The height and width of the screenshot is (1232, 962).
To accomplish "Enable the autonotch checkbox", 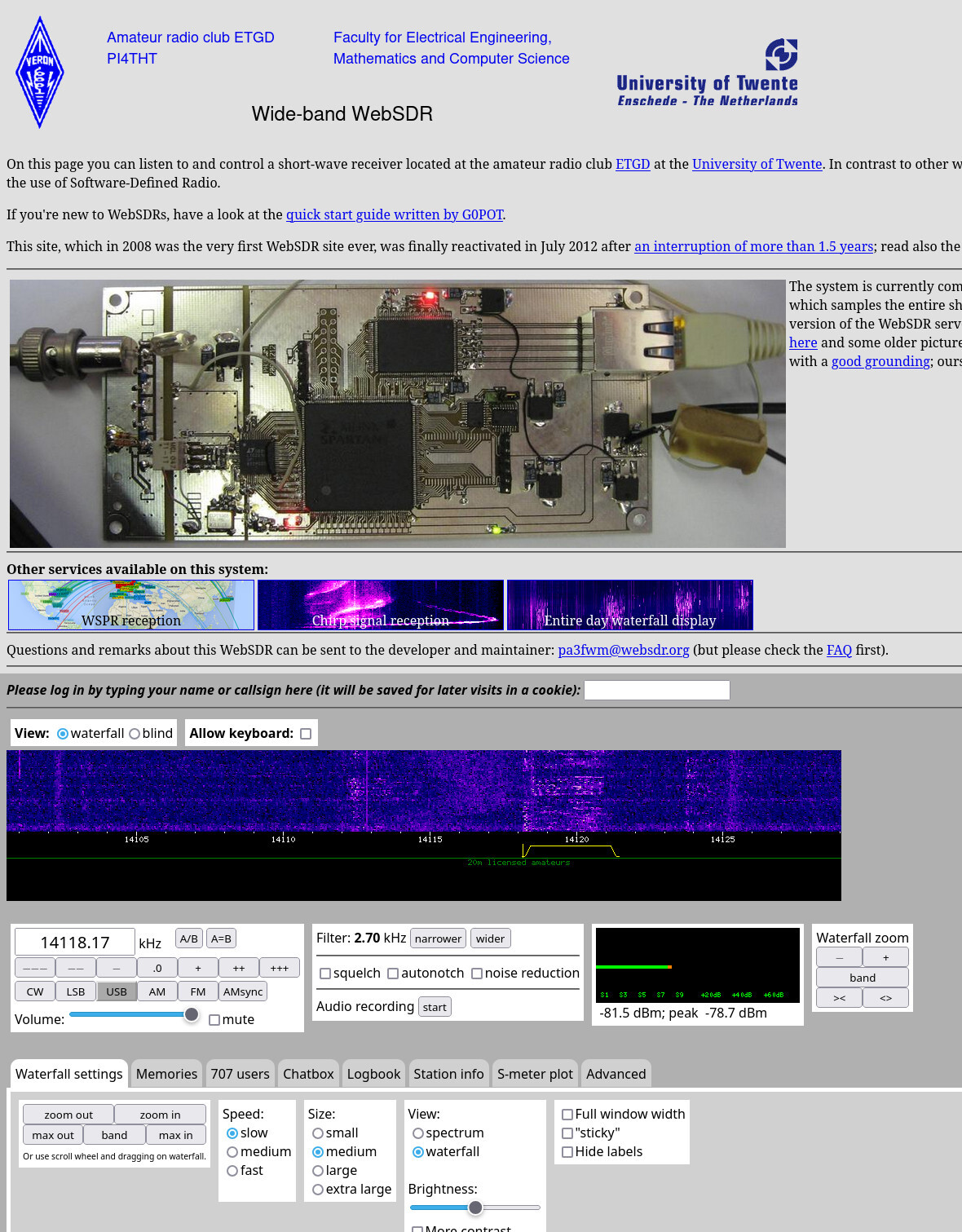I will pyautogui.click(x=393, y=974).
